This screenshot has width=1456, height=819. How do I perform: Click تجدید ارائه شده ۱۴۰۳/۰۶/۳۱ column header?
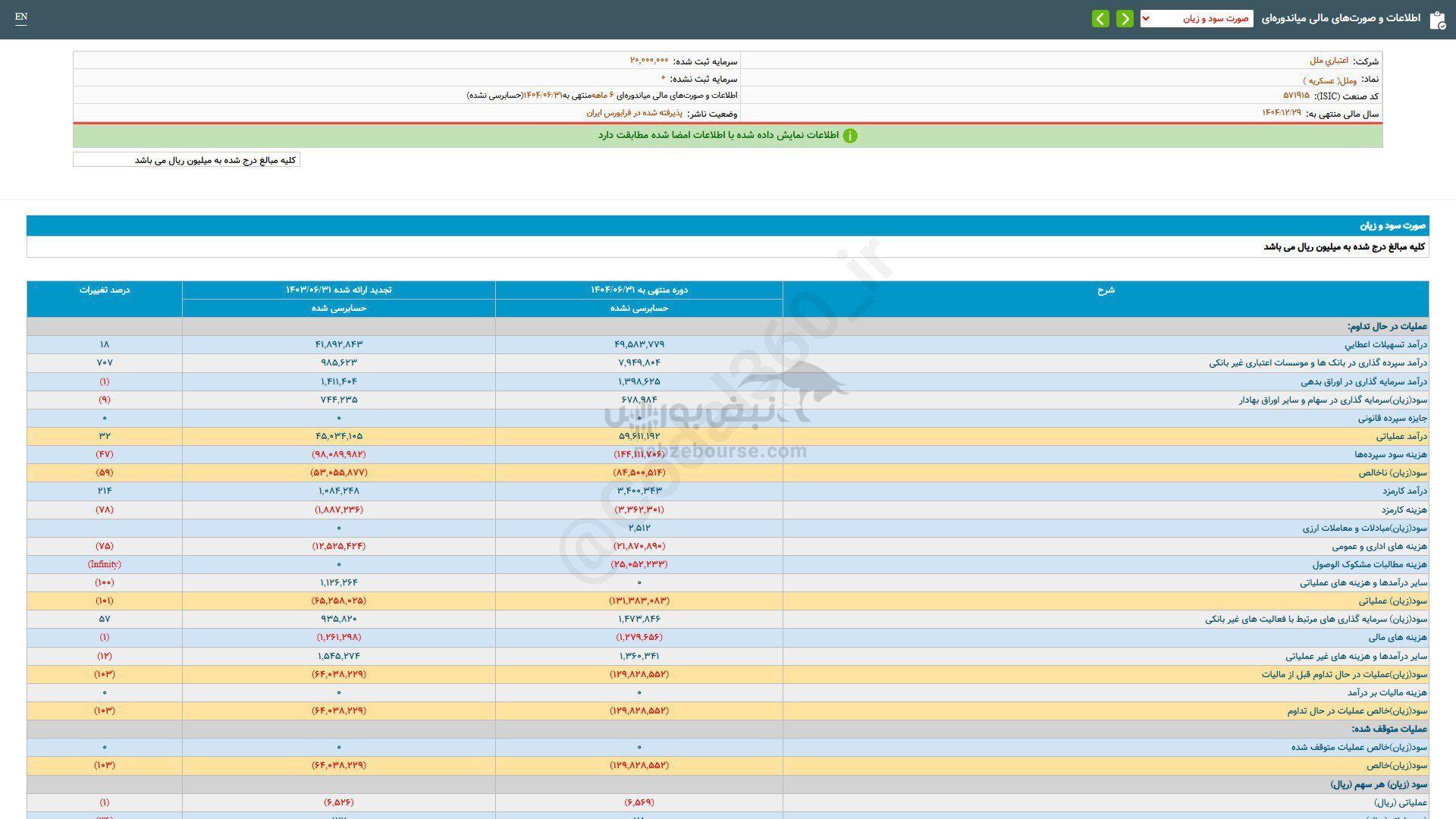point(338,290)
